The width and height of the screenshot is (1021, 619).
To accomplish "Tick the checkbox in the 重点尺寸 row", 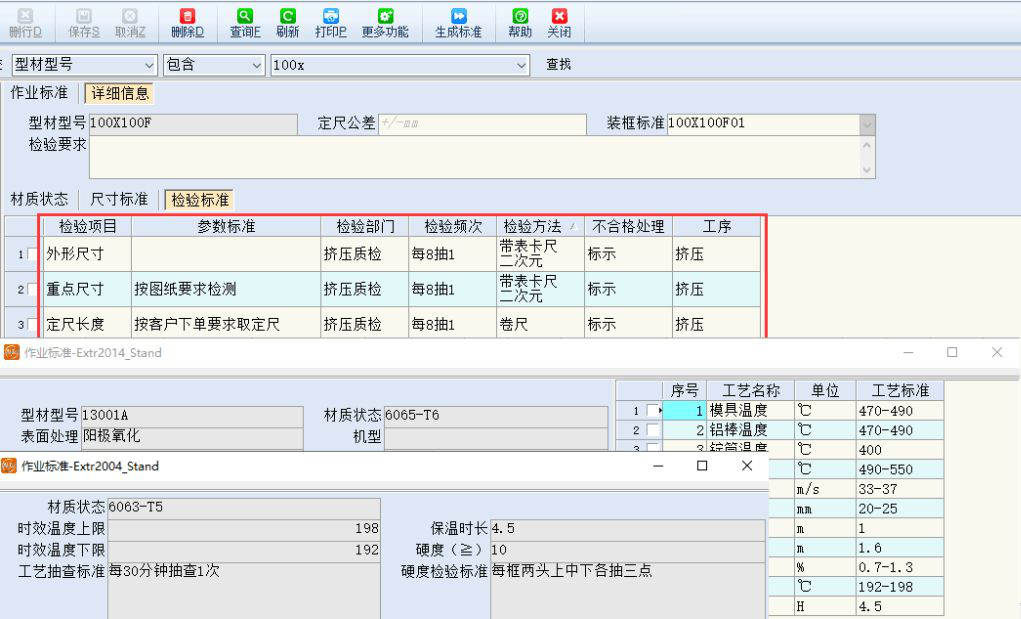I will (33, 290).
